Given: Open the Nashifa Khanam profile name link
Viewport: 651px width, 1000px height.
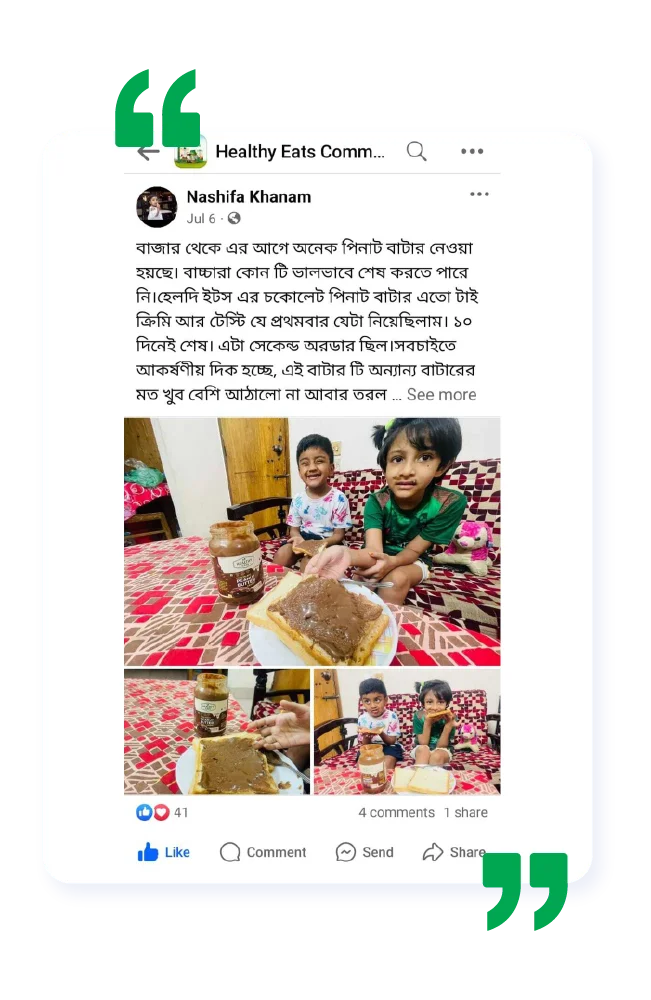Looking at the screenshot, I should tap(249, 197).
